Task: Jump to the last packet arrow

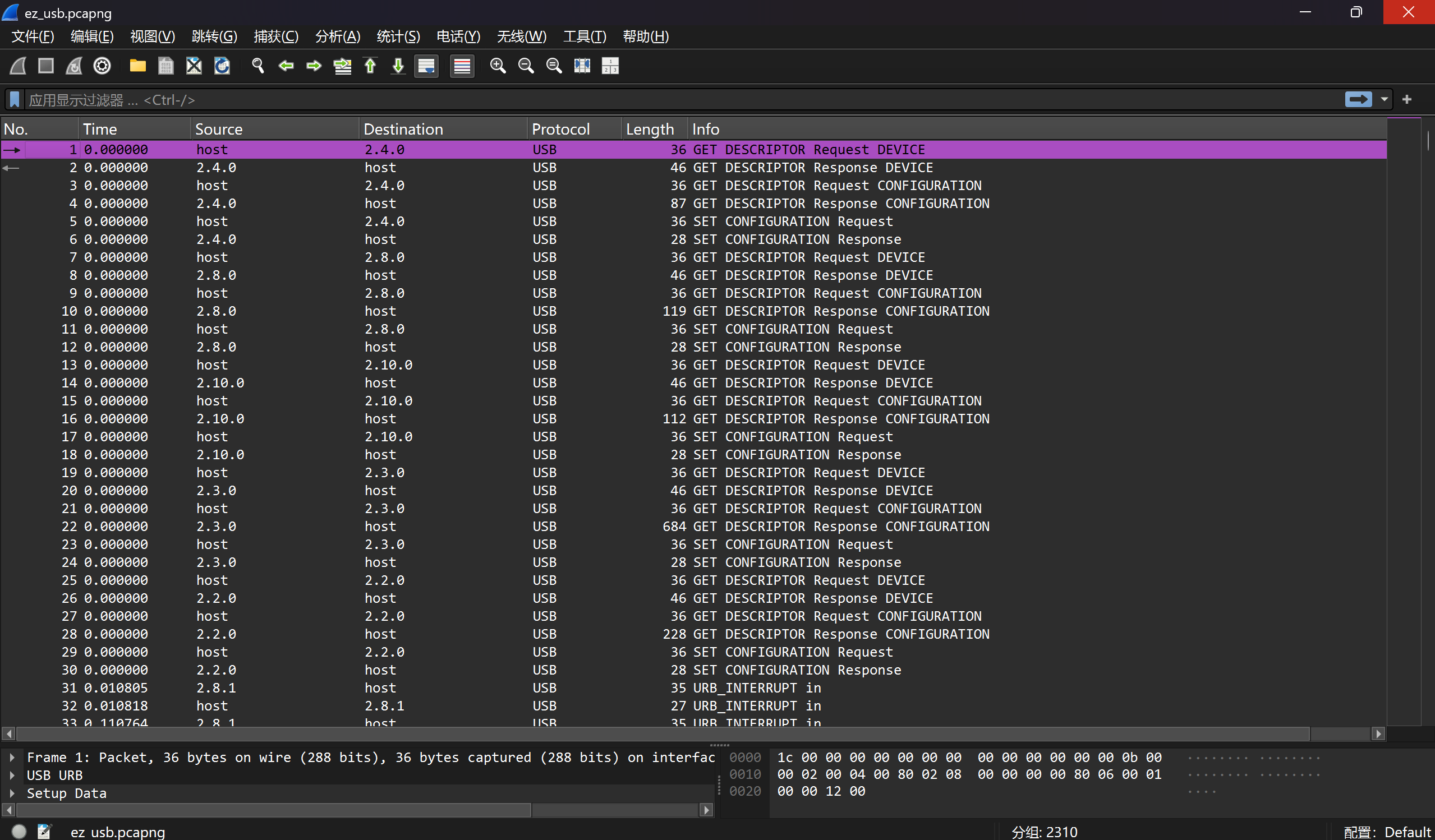Action: coord(398,66)
